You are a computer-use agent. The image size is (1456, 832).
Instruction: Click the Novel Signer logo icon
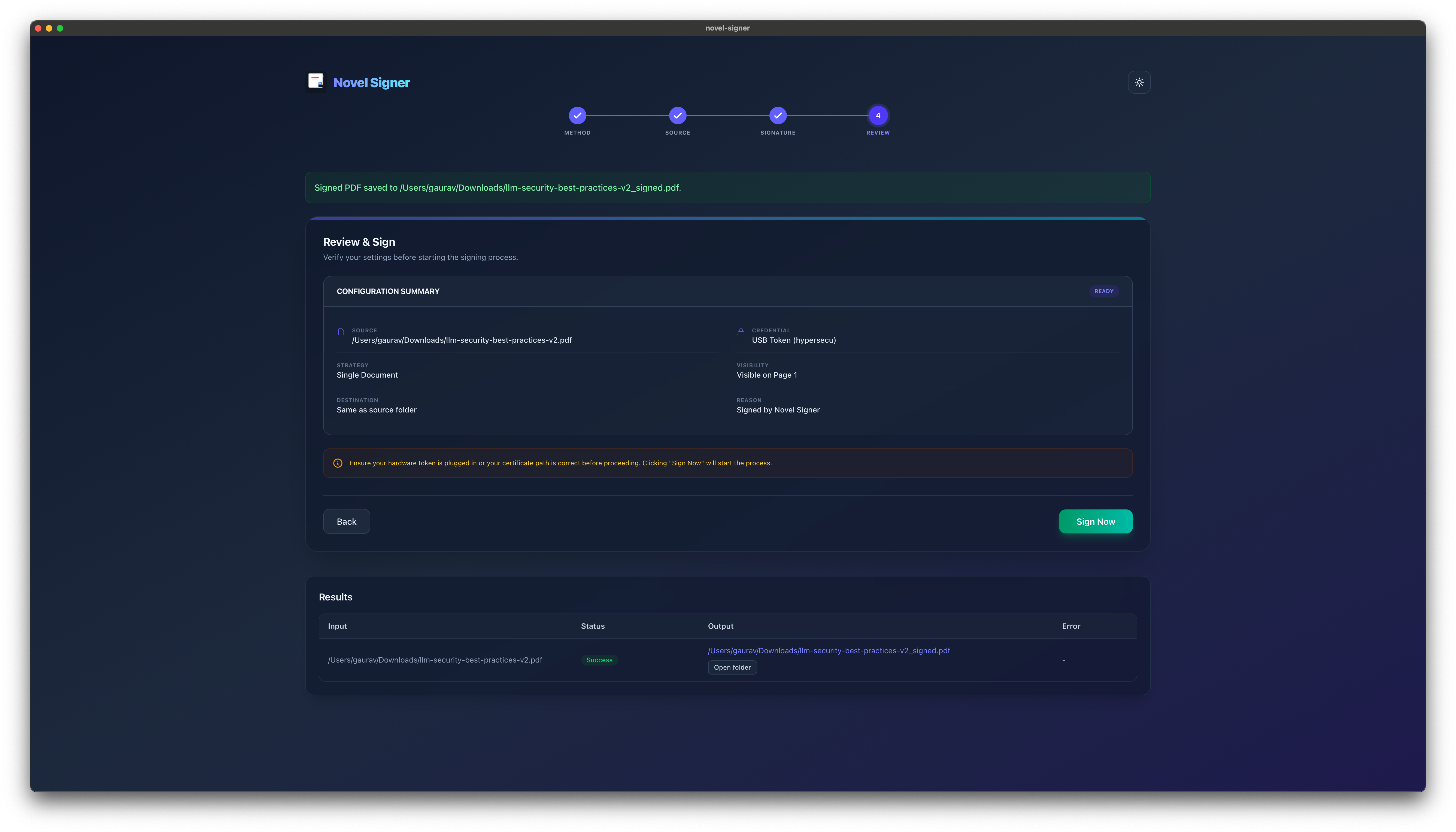(x=316, y=82)
